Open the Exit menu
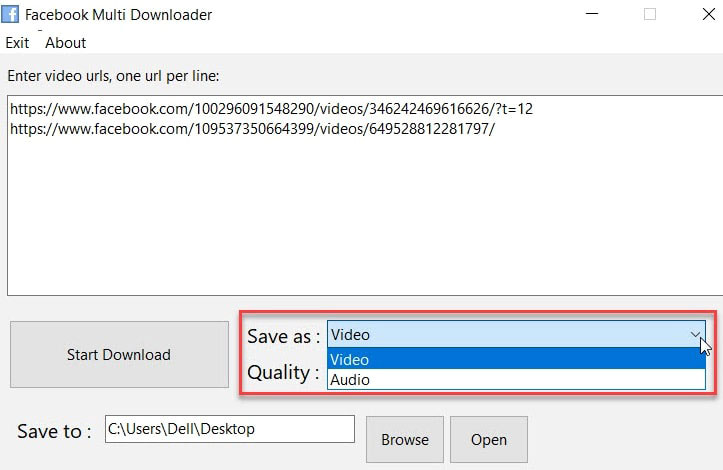 17,43
